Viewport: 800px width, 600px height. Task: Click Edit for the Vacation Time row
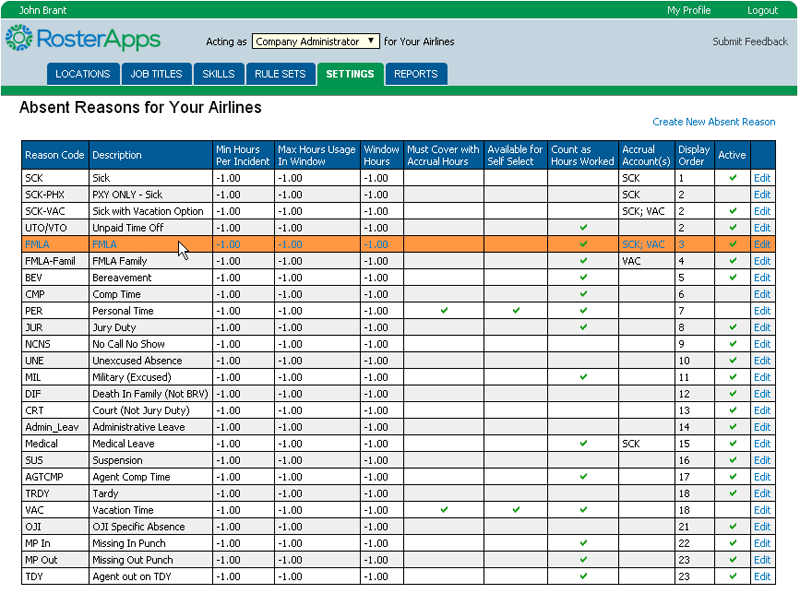click(x=762, y=510)
